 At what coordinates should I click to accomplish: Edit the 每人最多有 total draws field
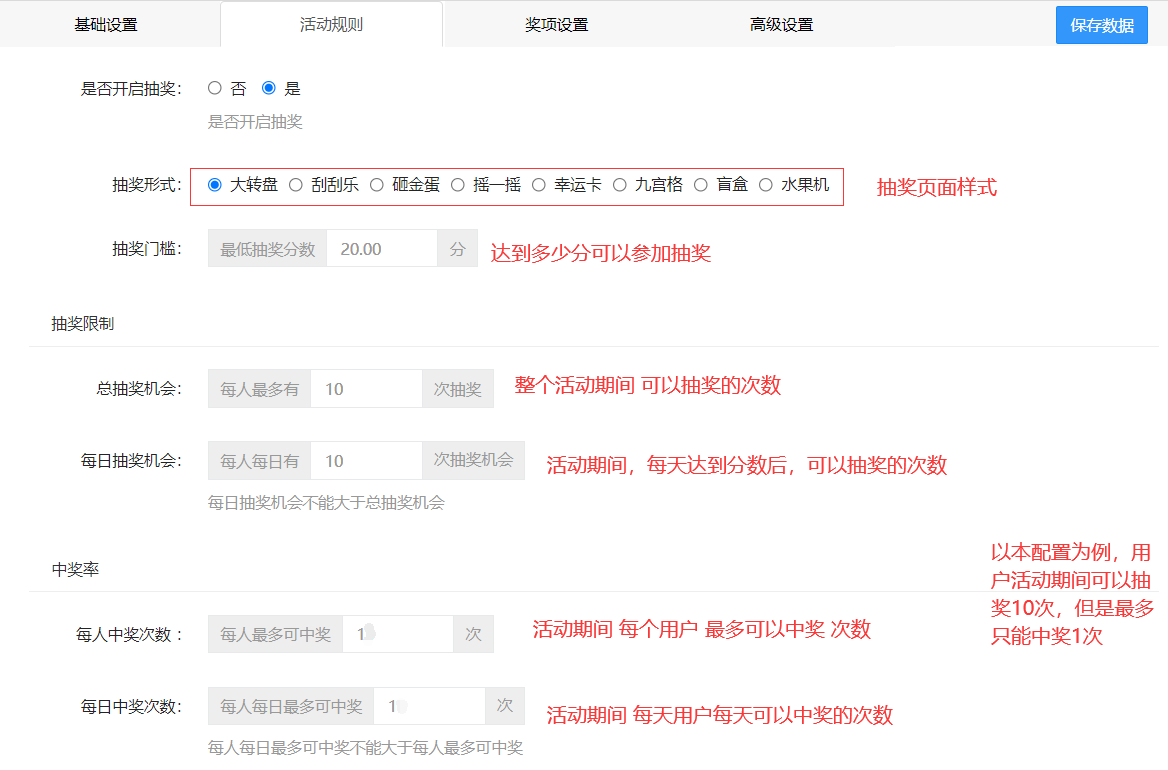point(366,389)
